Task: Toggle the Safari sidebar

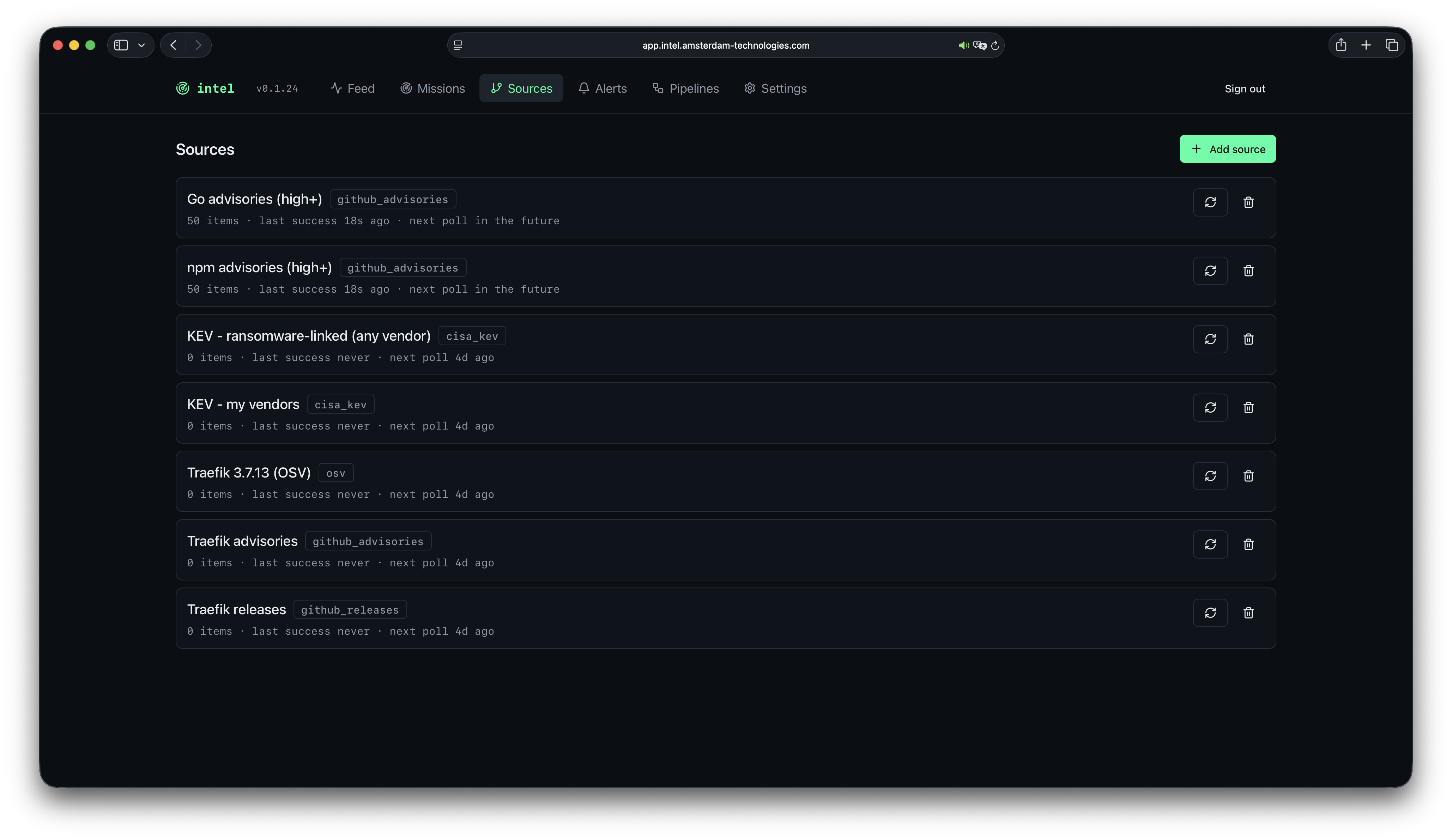Action: point(121,45)
